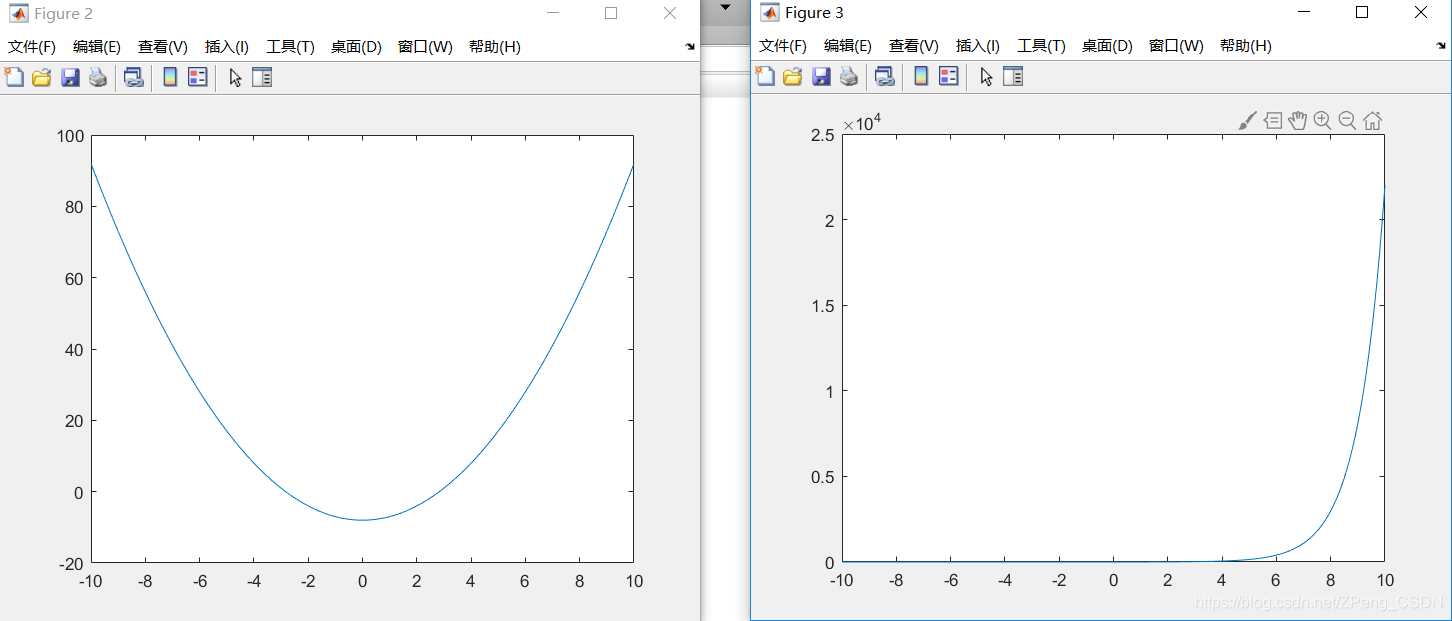Activate zoom out tool on Figure 3 axes
This screenshot has height=621, width=1452.
pyautogui.click(x=1347, y=121)
